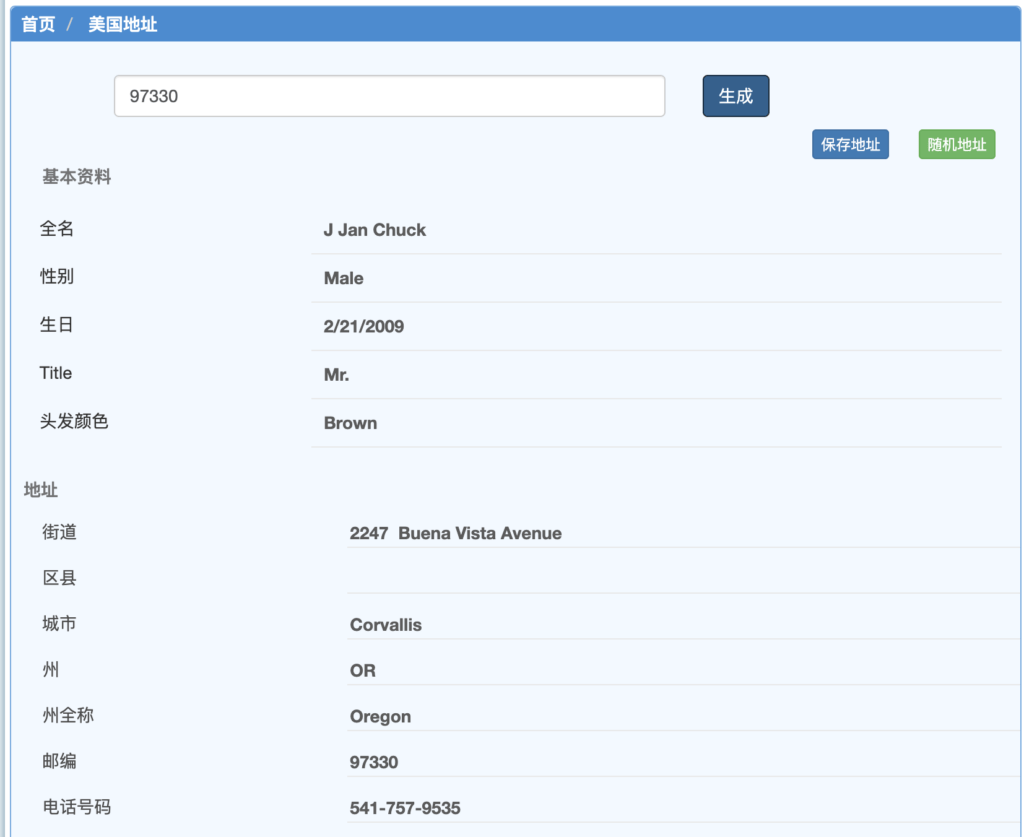
Task: Select the postal code 97330 under 邮编
Action: coord(374,762)
